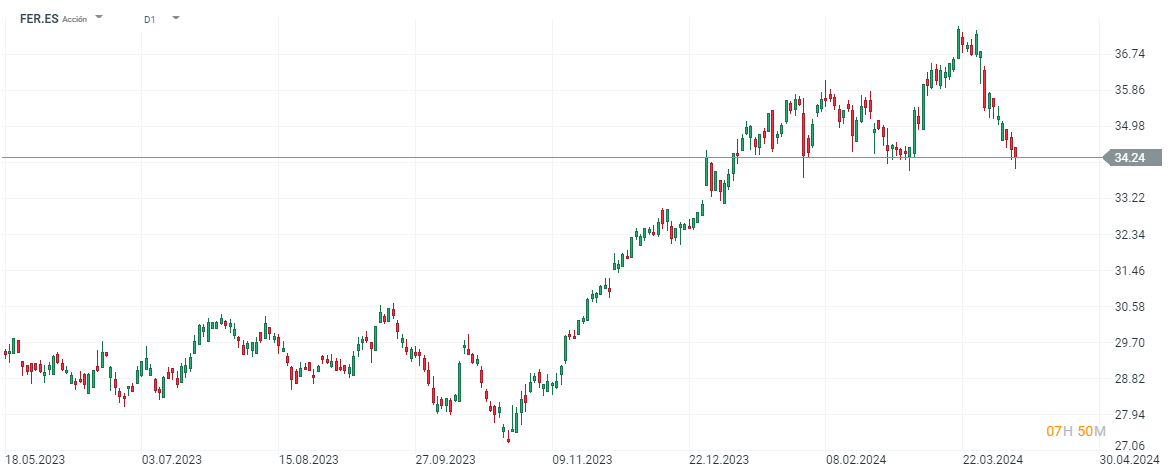Select the 31.46 price axis label
1175x476 pixels.
tap(1129, 270)
